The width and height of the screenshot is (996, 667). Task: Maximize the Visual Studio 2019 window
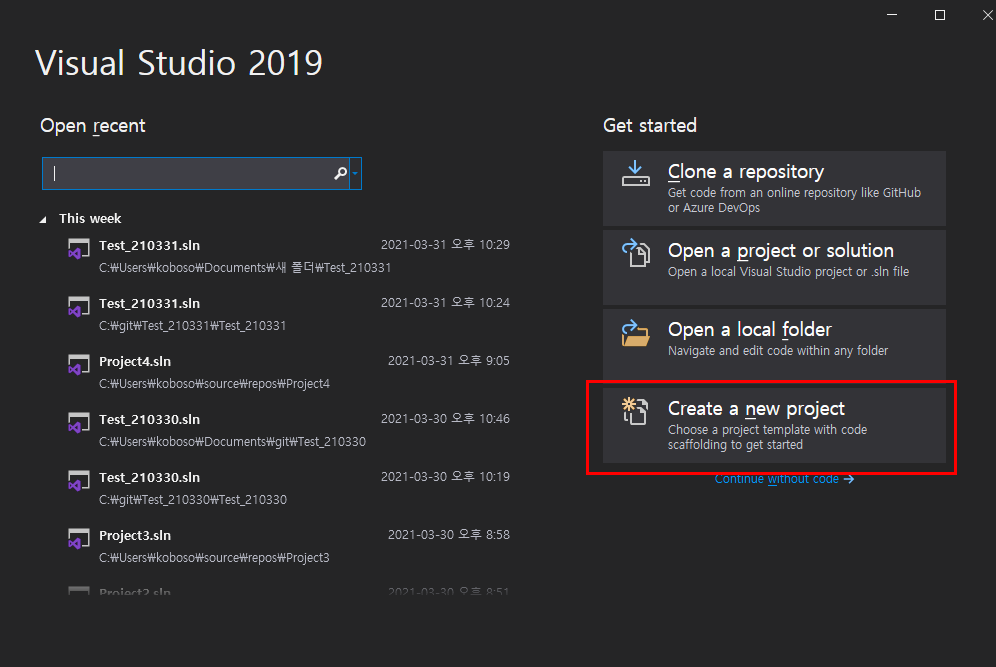point(940,15)
